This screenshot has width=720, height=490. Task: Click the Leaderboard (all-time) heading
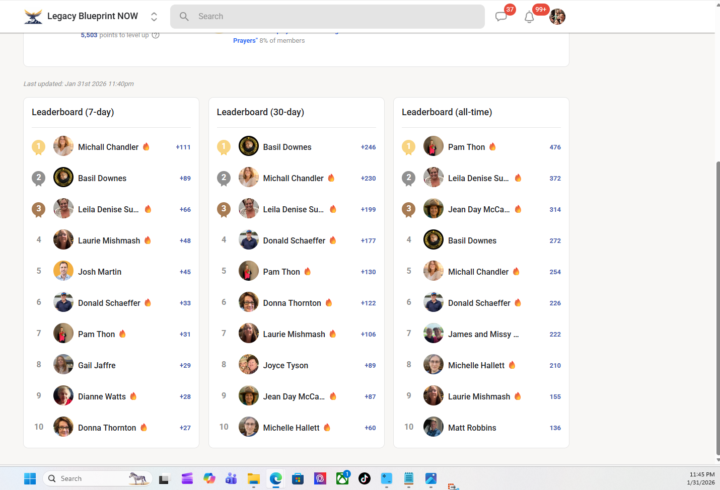pos(447,112)
